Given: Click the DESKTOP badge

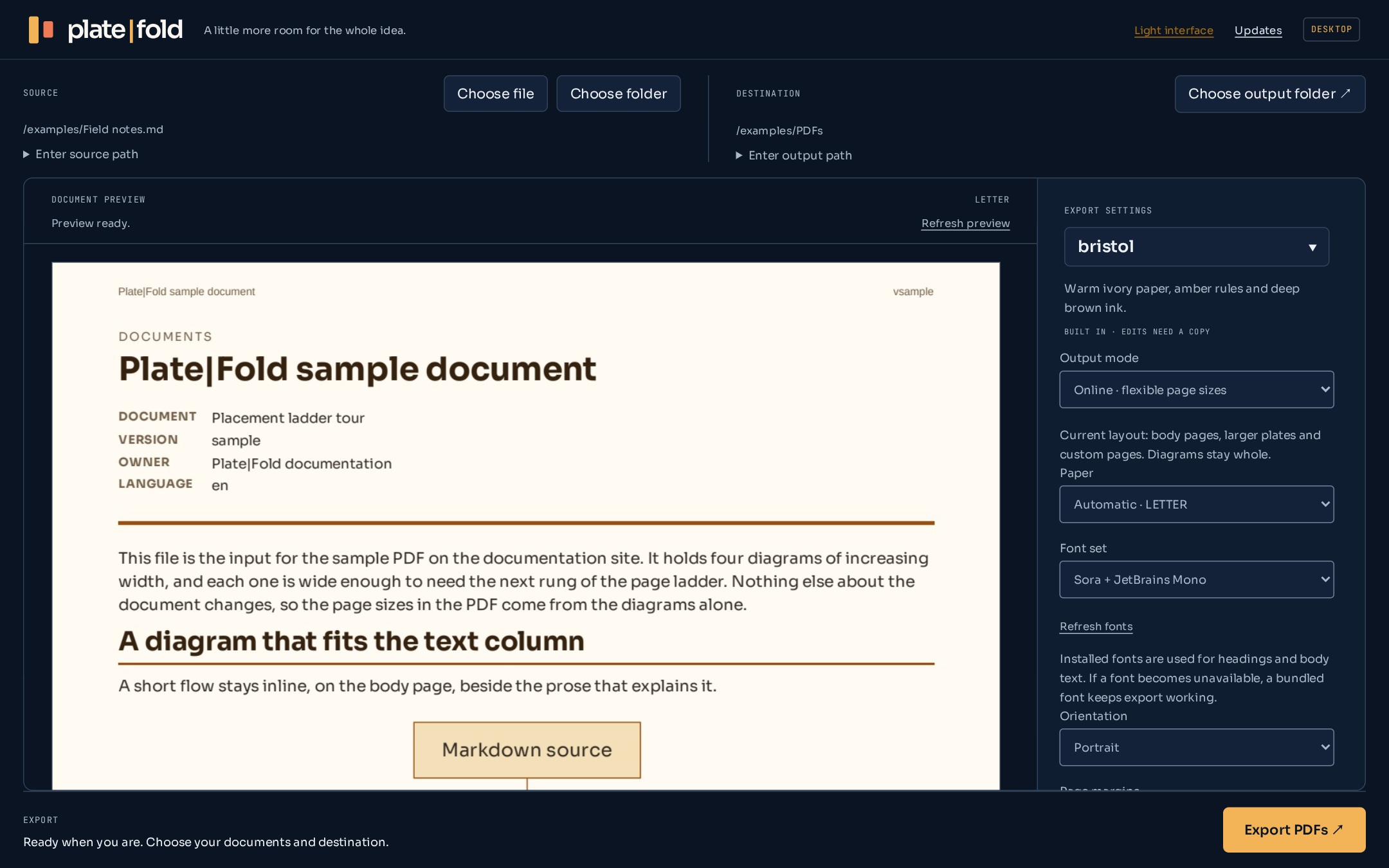Looking at the screenshot, I should point(1331,30).
